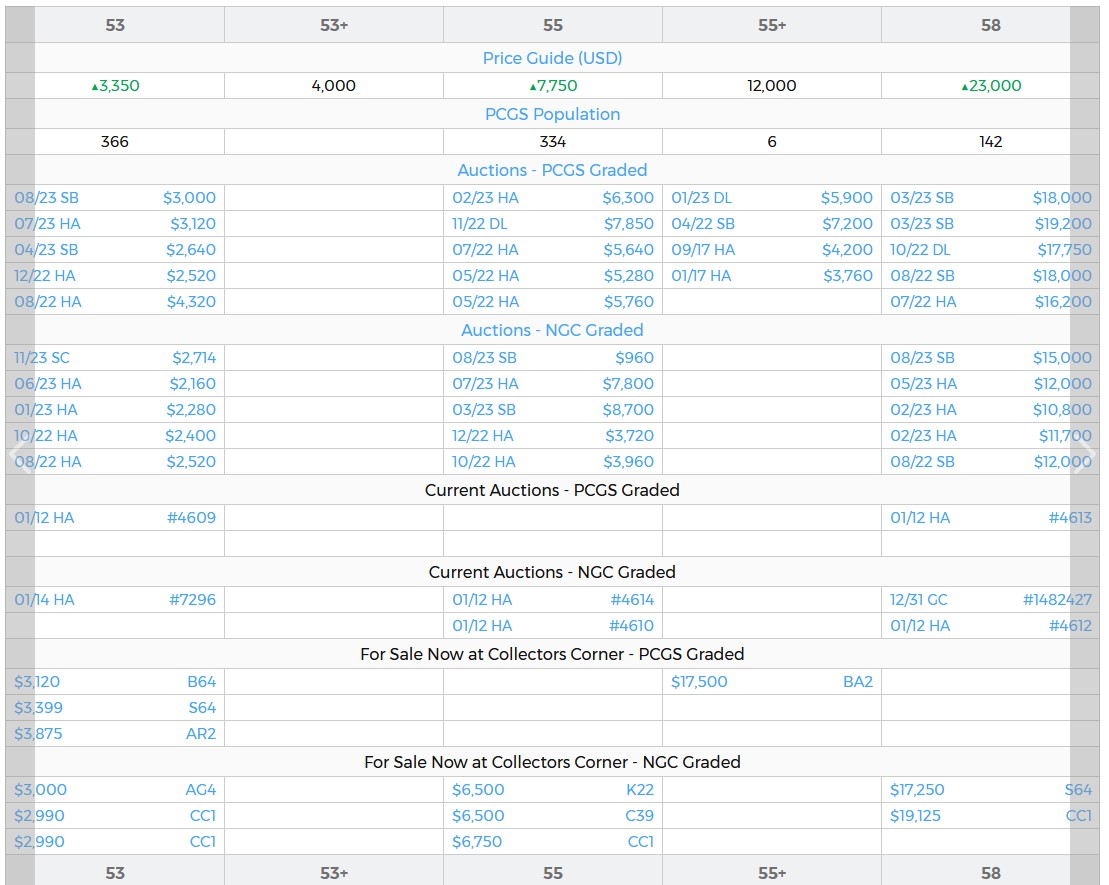1109x885 pixels.
Task: Click the right chevron to view next grades
Action: [1085, 452]
